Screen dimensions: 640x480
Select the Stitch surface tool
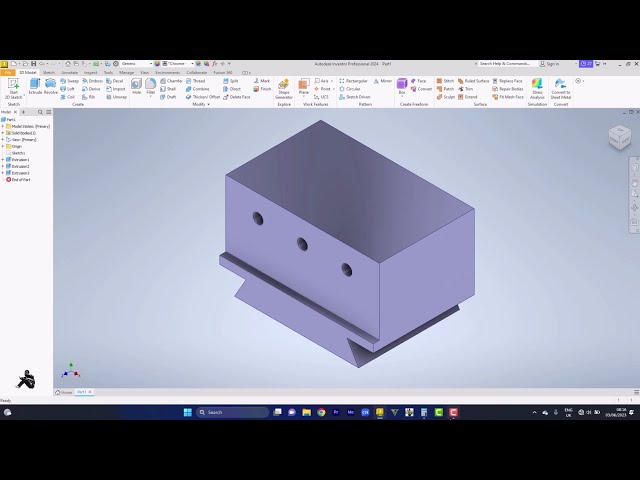(445, 81)
